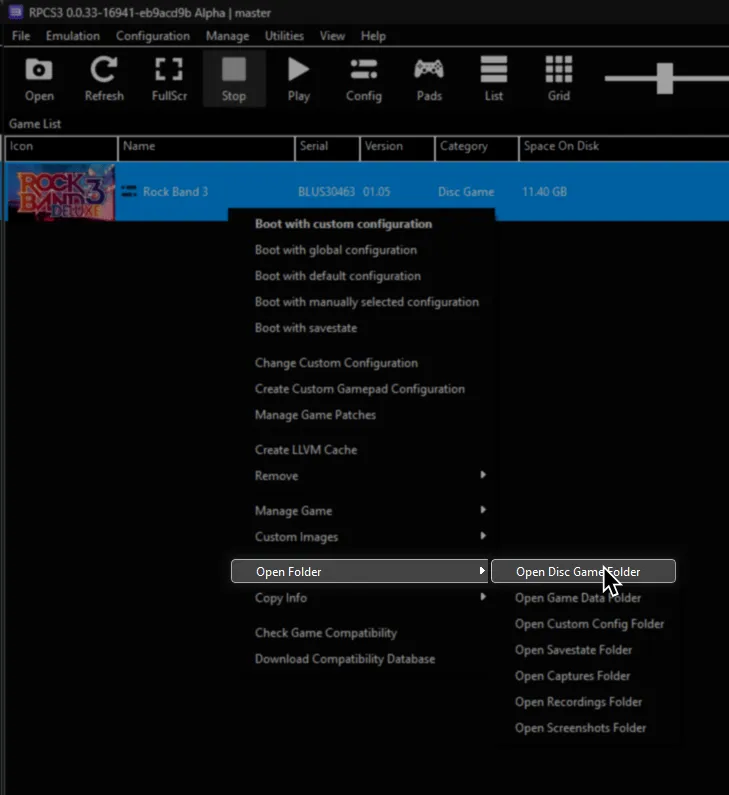This screenshot has width=729, height=795.
Task: Open the Configuration menu
Action: (153, 36)
